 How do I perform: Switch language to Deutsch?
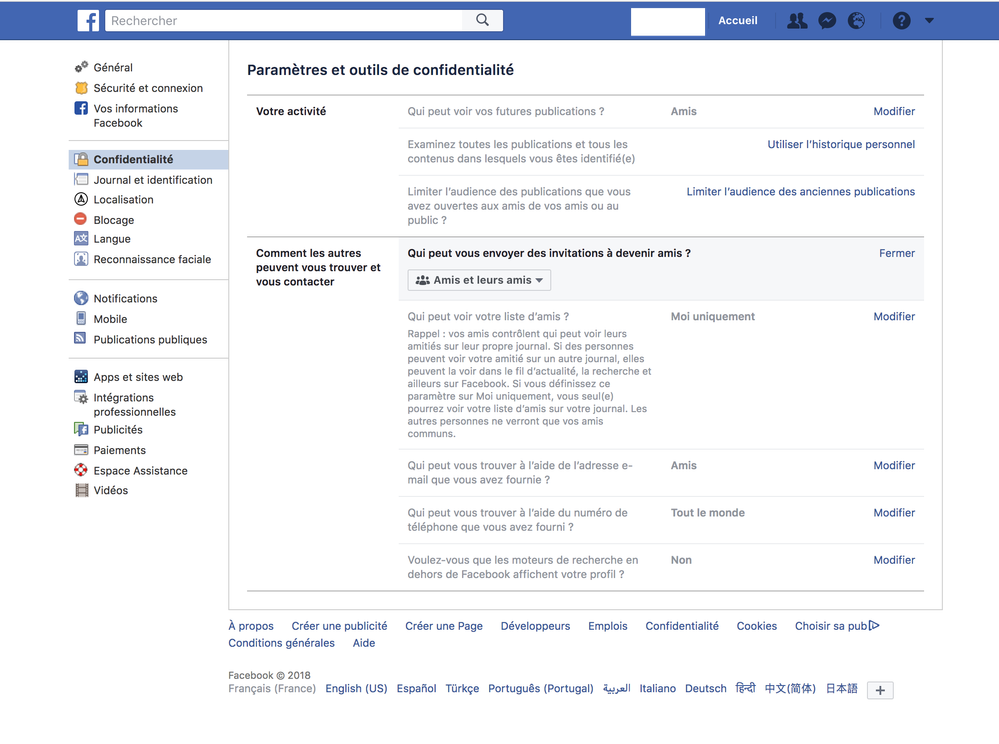[705, 688]
